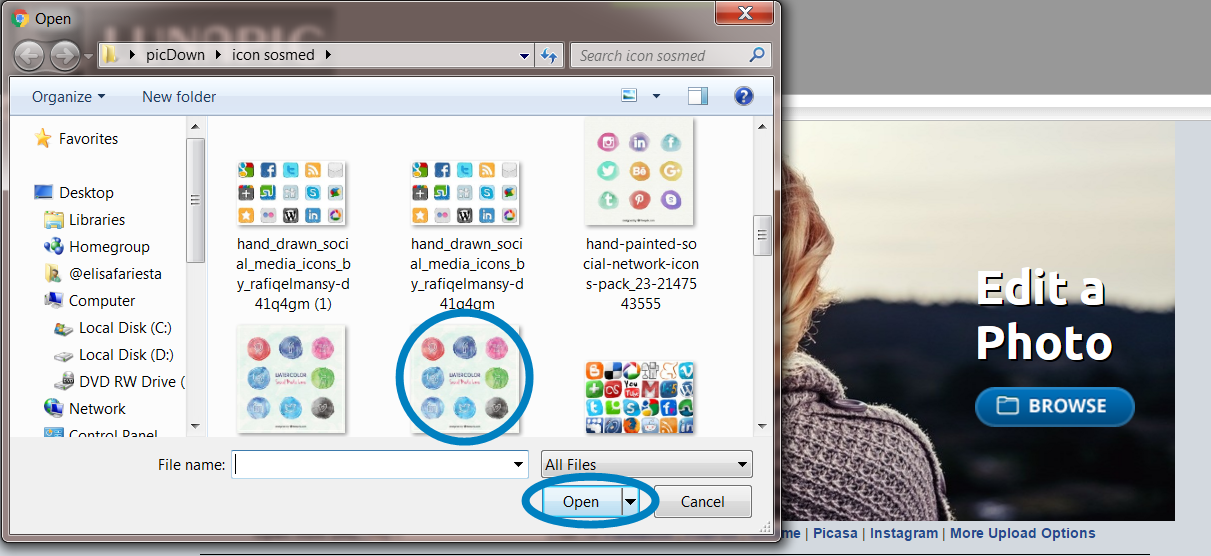Screen dimensions: 1211x556
Task: Open the Instagram link on webpage
Action: point(904,534)
